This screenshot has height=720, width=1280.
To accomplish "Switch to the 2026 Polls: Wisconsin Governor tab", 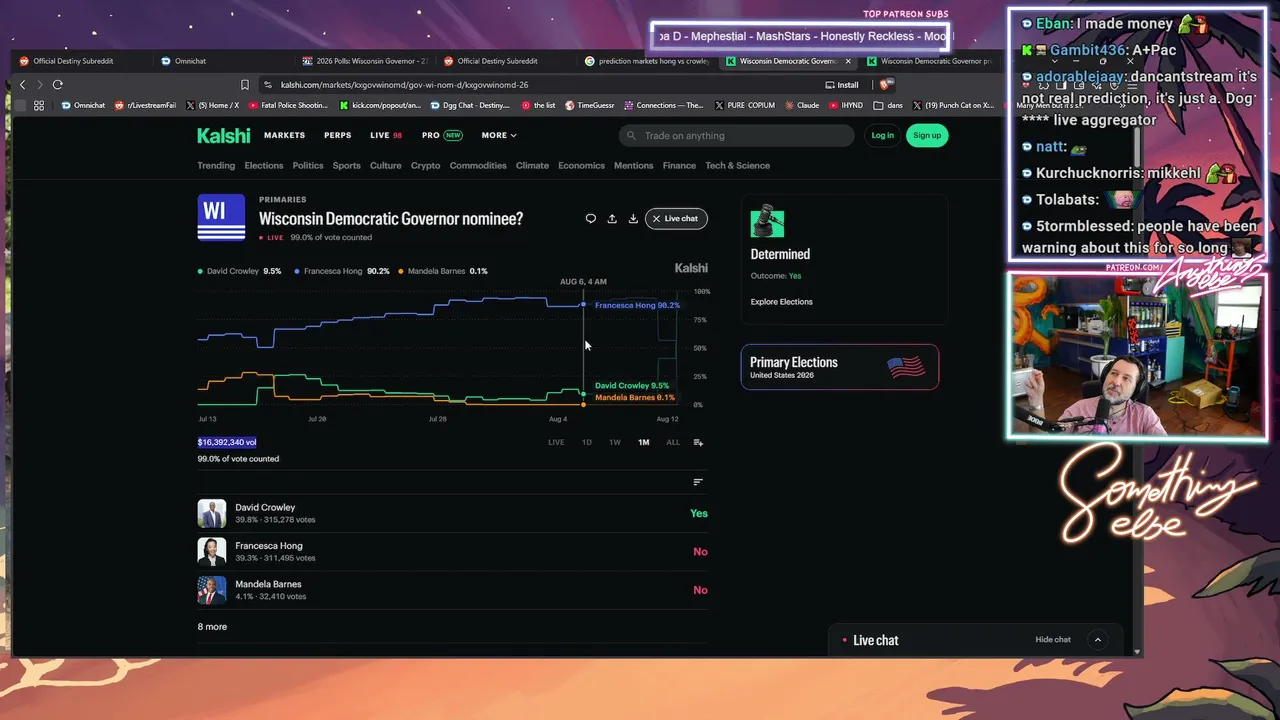I will (x=365, y=61).
